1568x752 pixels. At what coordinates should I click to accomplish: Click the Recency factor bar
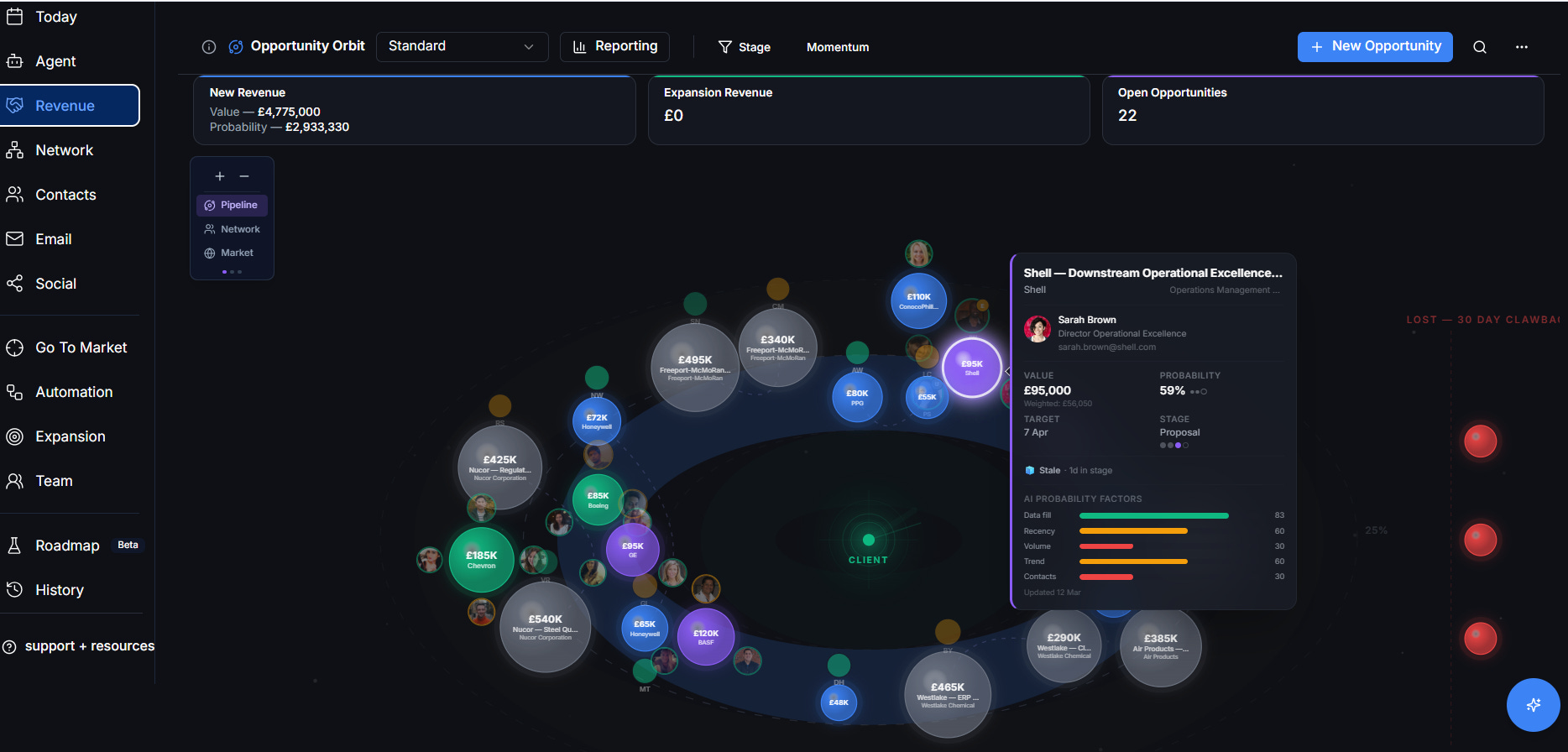click(1133, 531)
